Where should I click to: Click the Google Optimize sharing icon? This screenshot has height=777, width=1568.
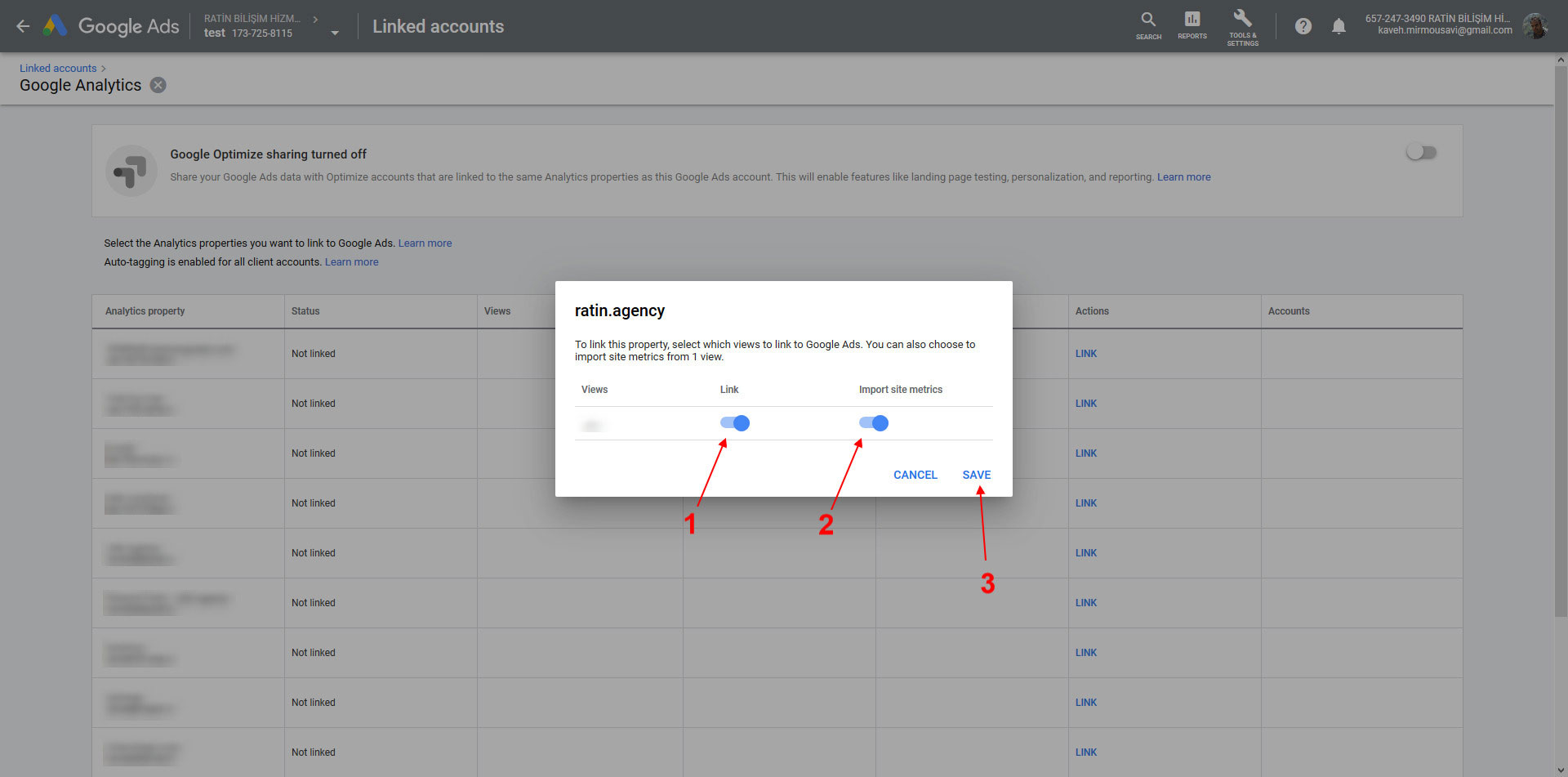pyautogui.click(x=131, y=171)
